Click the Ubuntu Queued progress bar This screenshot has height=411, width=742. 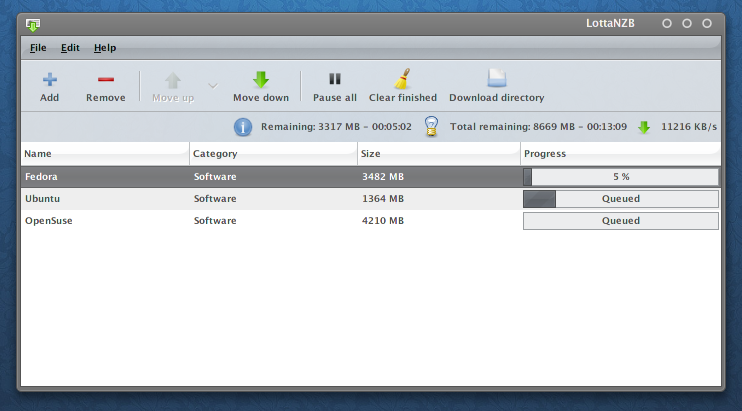621,199
